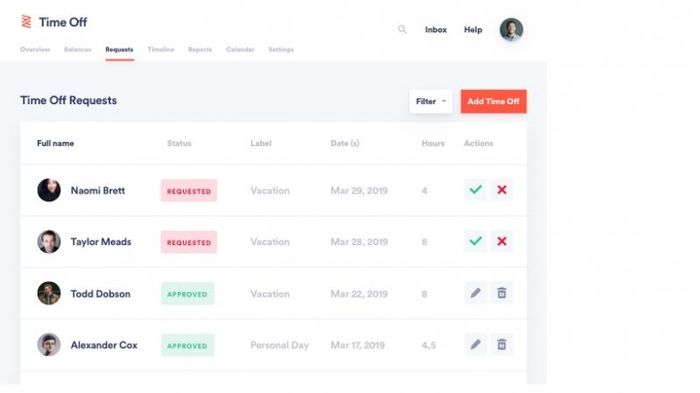Go to the Calendar tab
This screenshot has width=700, height=393.
click(240, 50)
